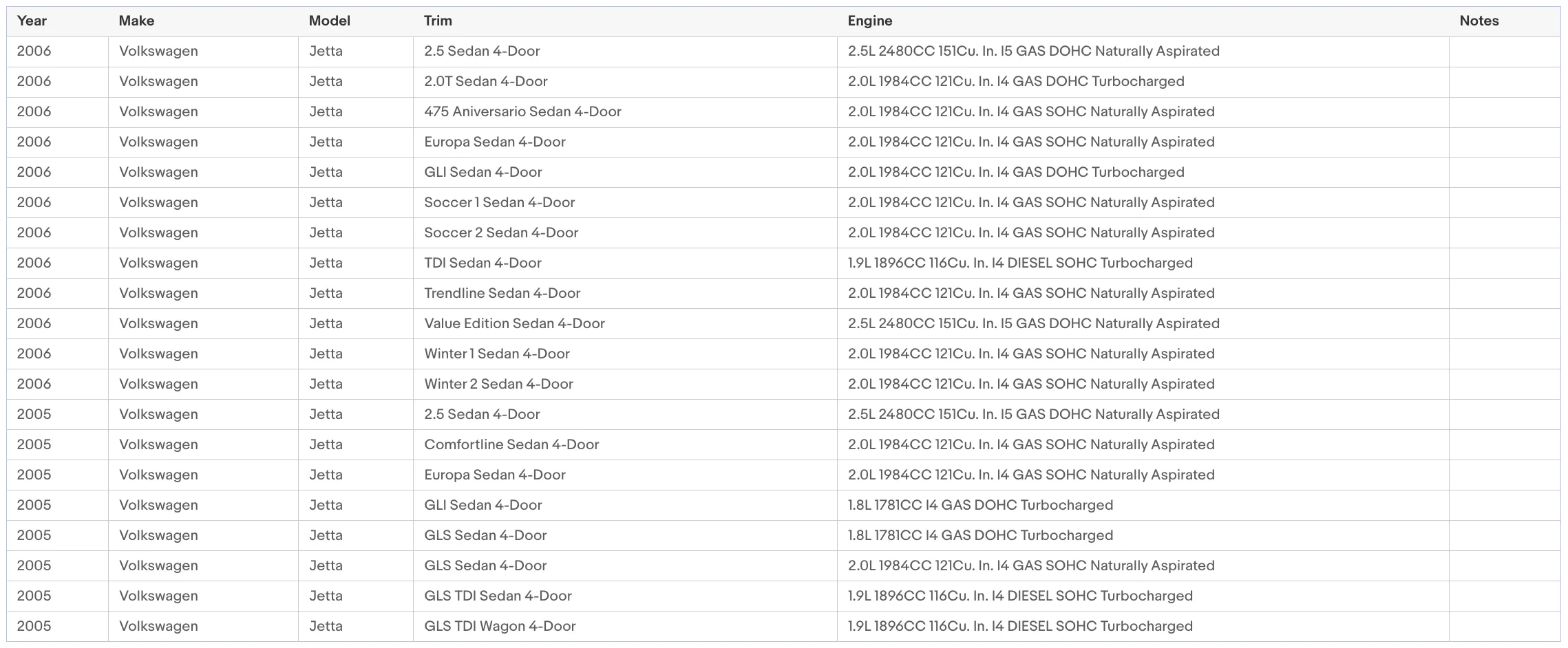Select the 475 Aniversario Sedan 4-Door row

(783, 111)
